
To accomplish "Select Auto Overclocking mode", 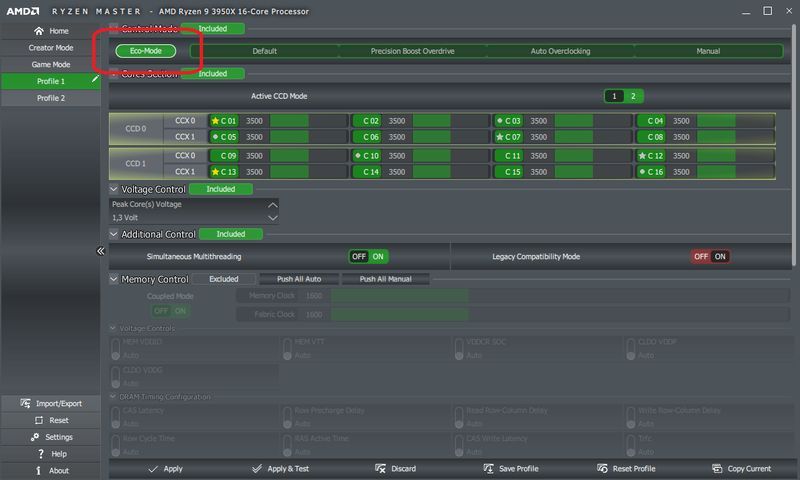I will point(560,51).
